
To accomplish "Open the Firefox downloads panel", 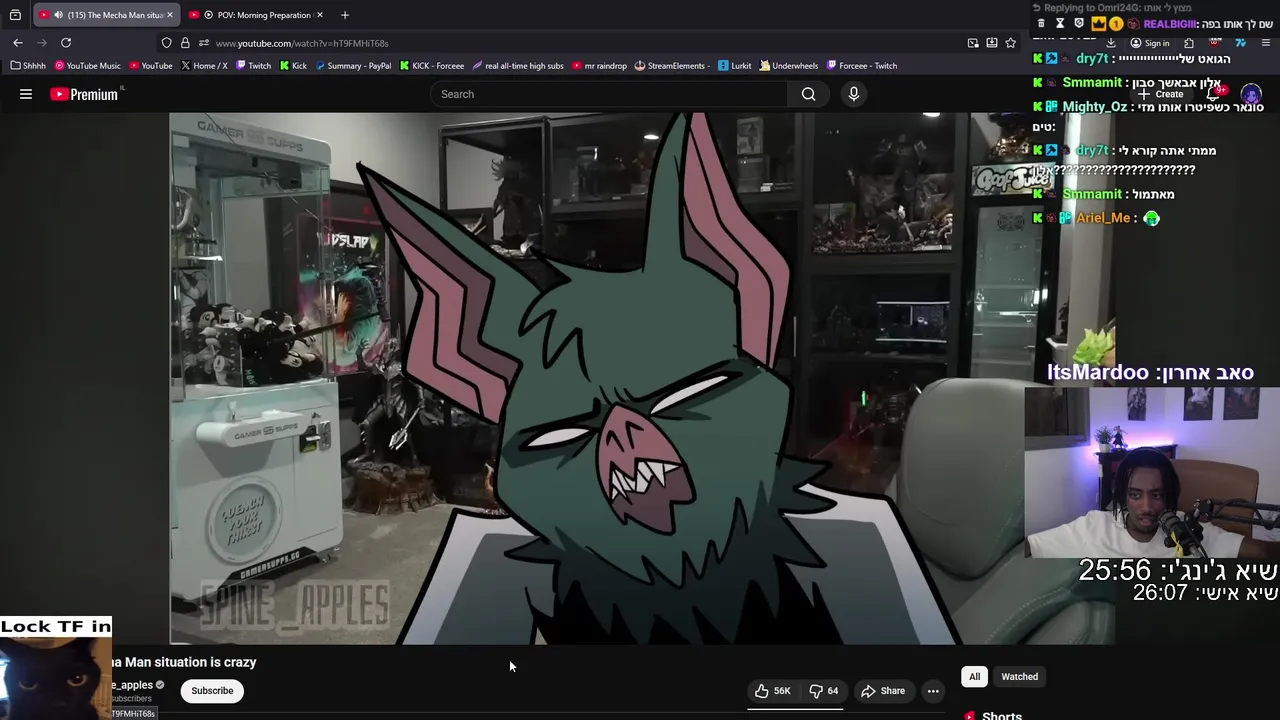I will pos(1111,43).
